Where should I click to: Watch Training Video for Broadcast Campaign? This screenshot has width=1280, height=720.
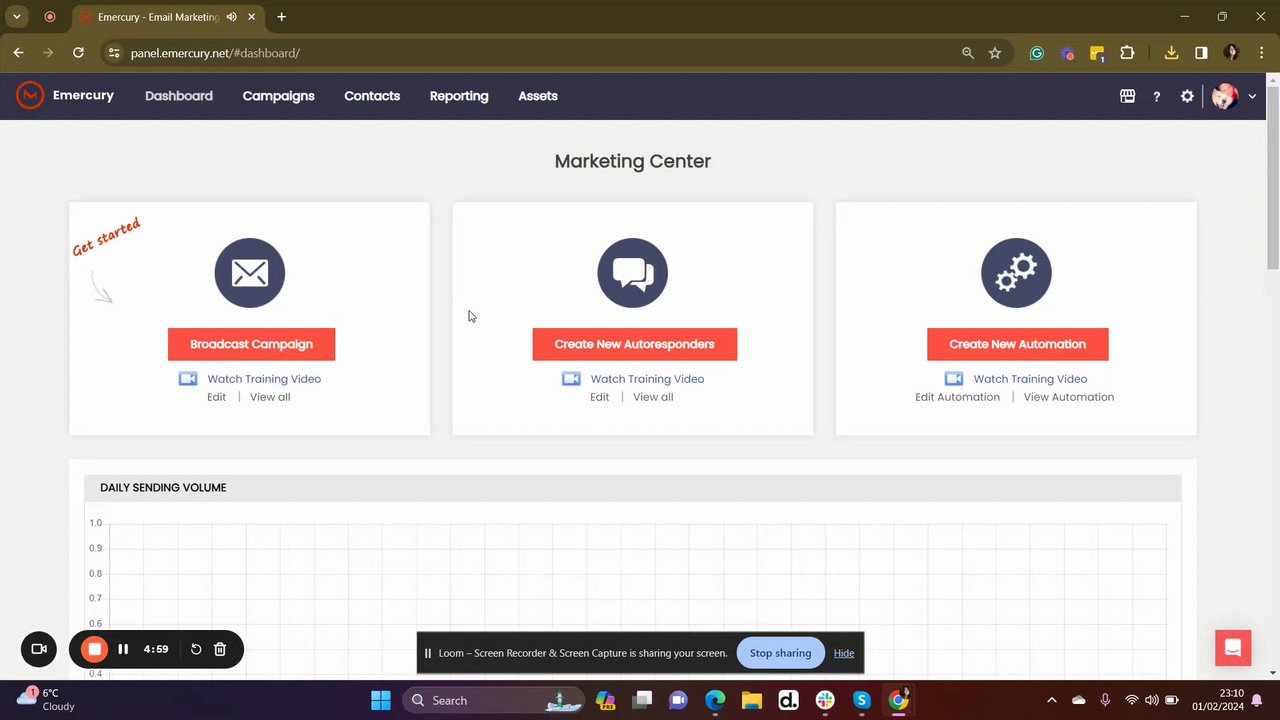pos(264,379)
